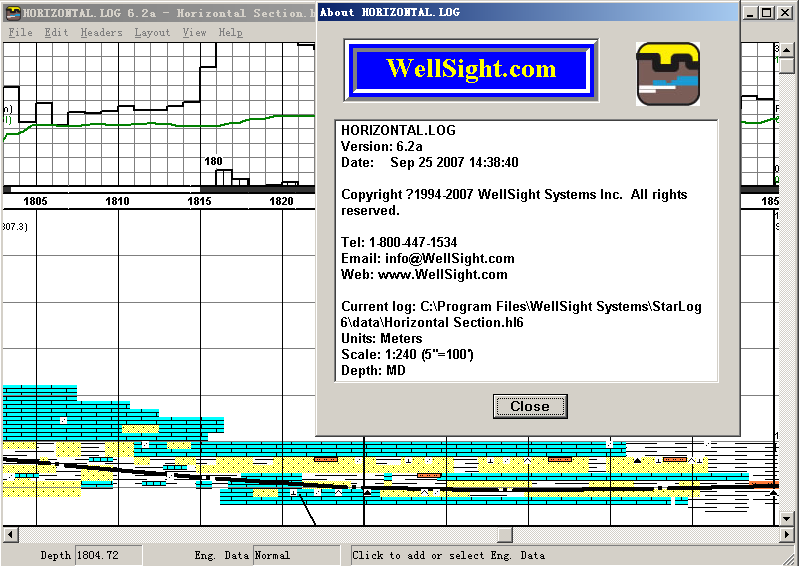This screenshot has height=566, width=799.
Task: Click the 'Scale: 1:240' line
Action: click(407, 354)
